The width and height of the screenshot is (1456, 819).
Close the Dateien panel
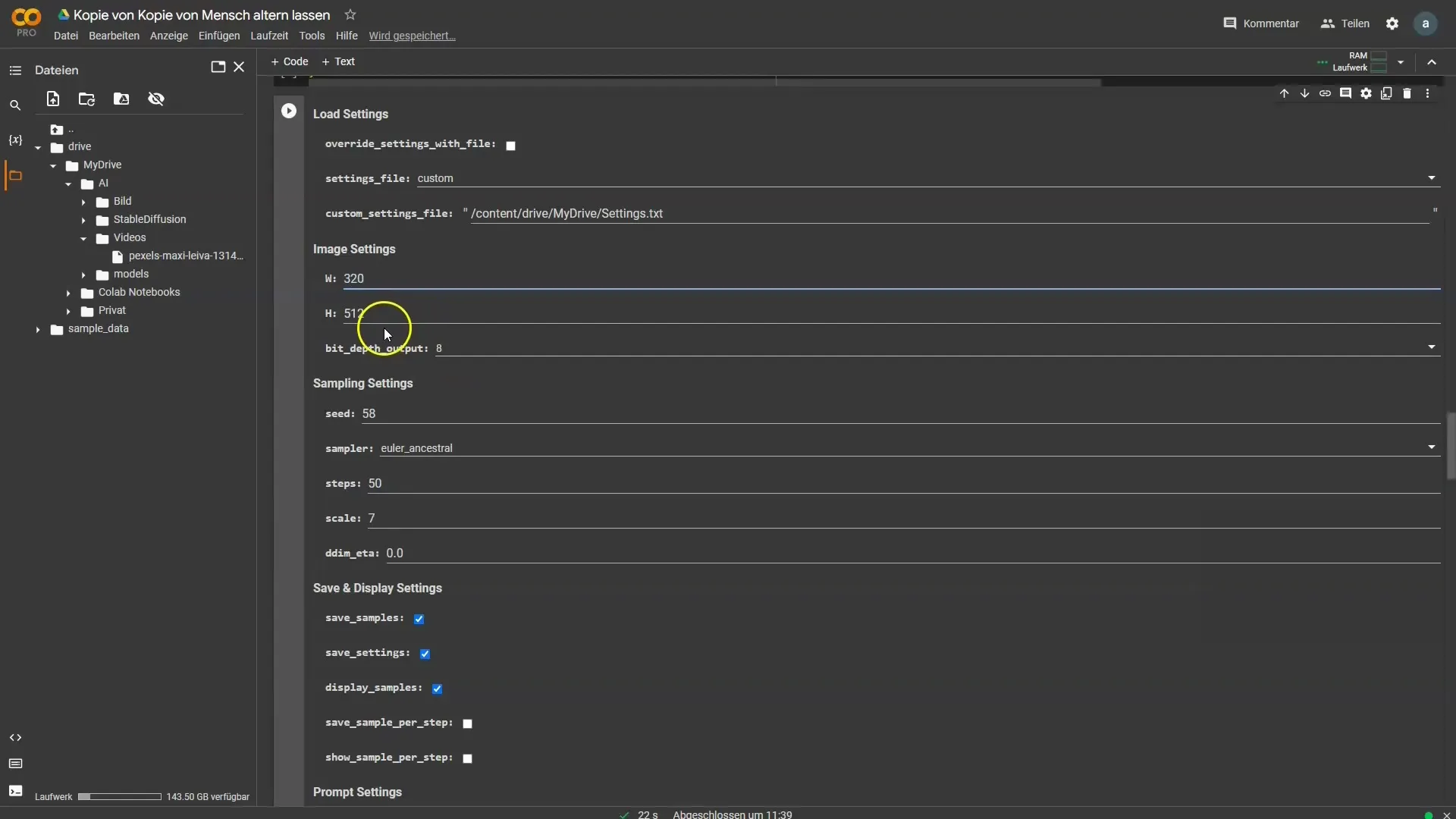click(x=239, y=67)
